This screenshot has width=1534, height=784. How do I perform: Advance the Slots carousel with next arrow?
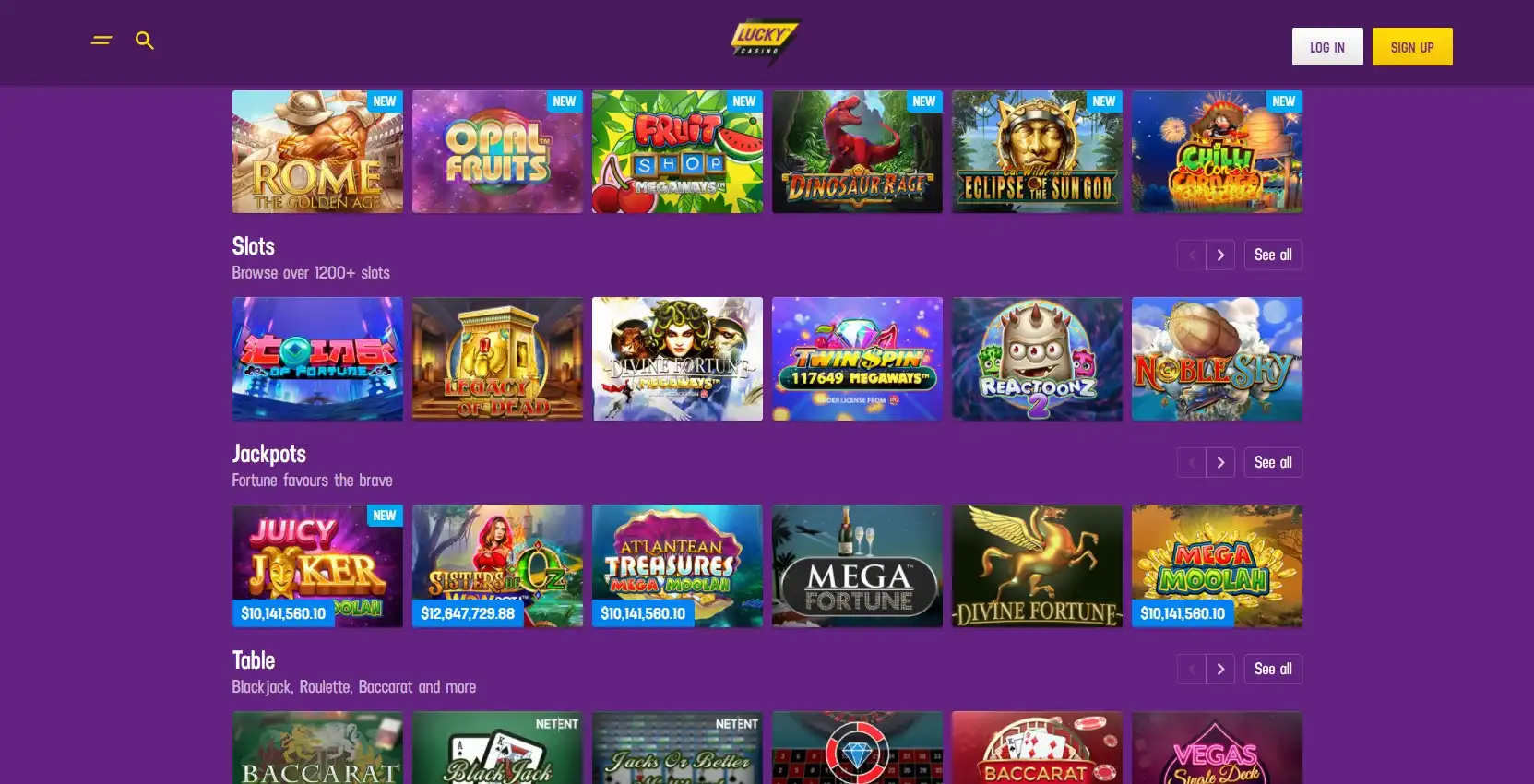1220,255
